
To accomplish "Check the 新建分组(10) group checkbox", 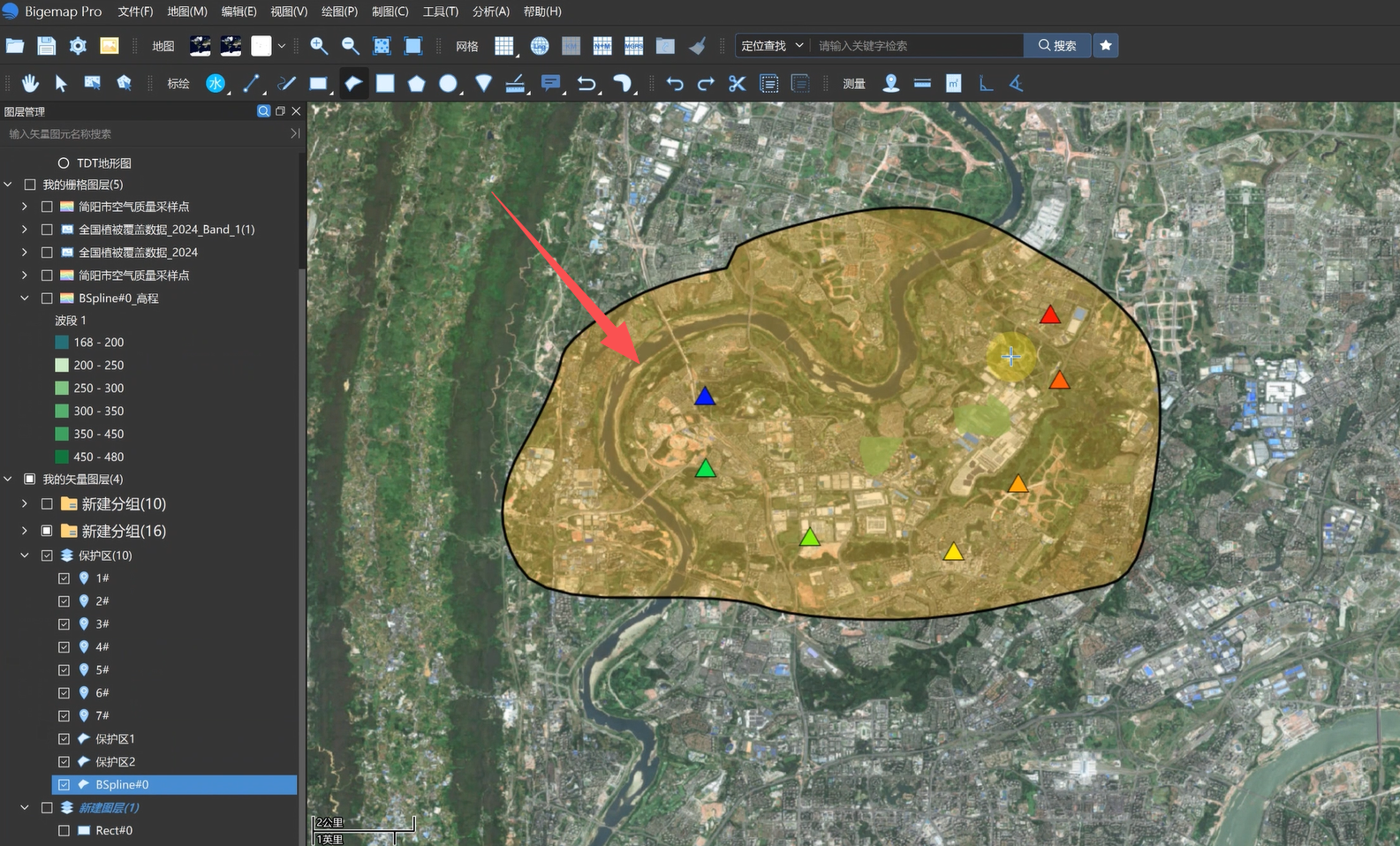I will tap(47, 503).
